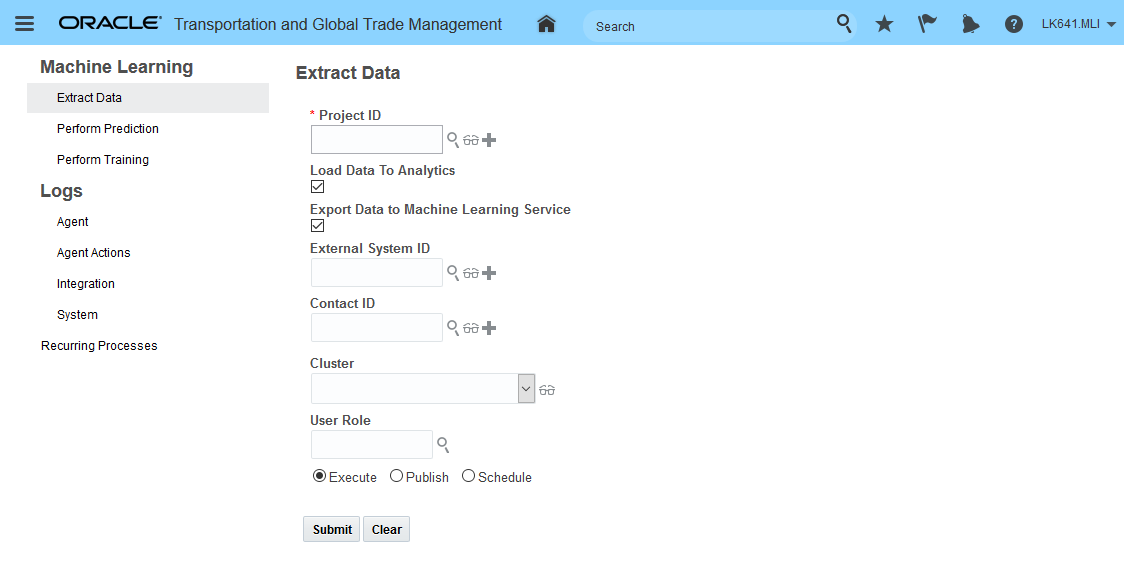Screen dimensions: 1124x576
Task: Open Perform Prediction in the sidebar
Action: (108, 129)
